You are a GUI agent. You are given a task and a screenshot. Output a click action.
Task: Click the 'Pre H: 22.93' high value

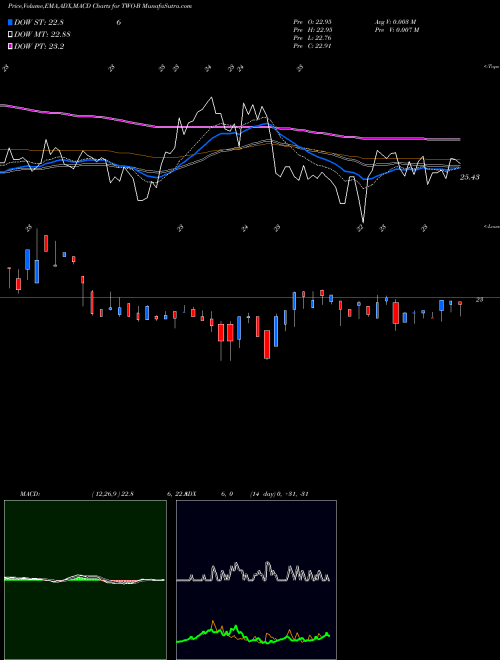pos(313,30)
